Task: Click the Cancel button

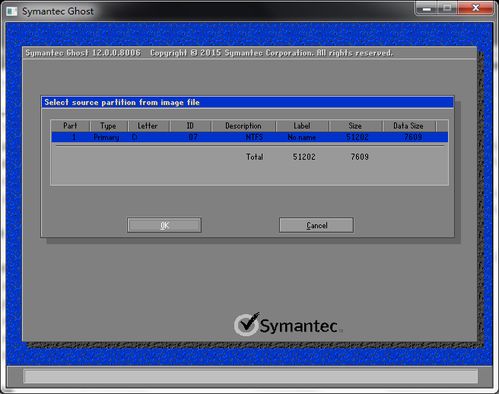Action: (316, 225)
